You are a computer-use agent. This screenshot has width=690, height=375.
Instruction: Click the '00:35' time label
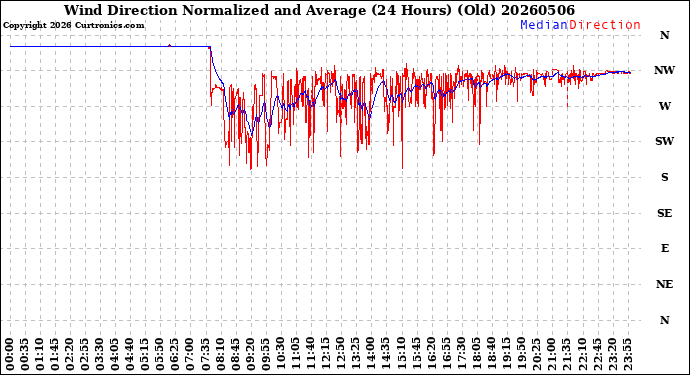(25, 355)
